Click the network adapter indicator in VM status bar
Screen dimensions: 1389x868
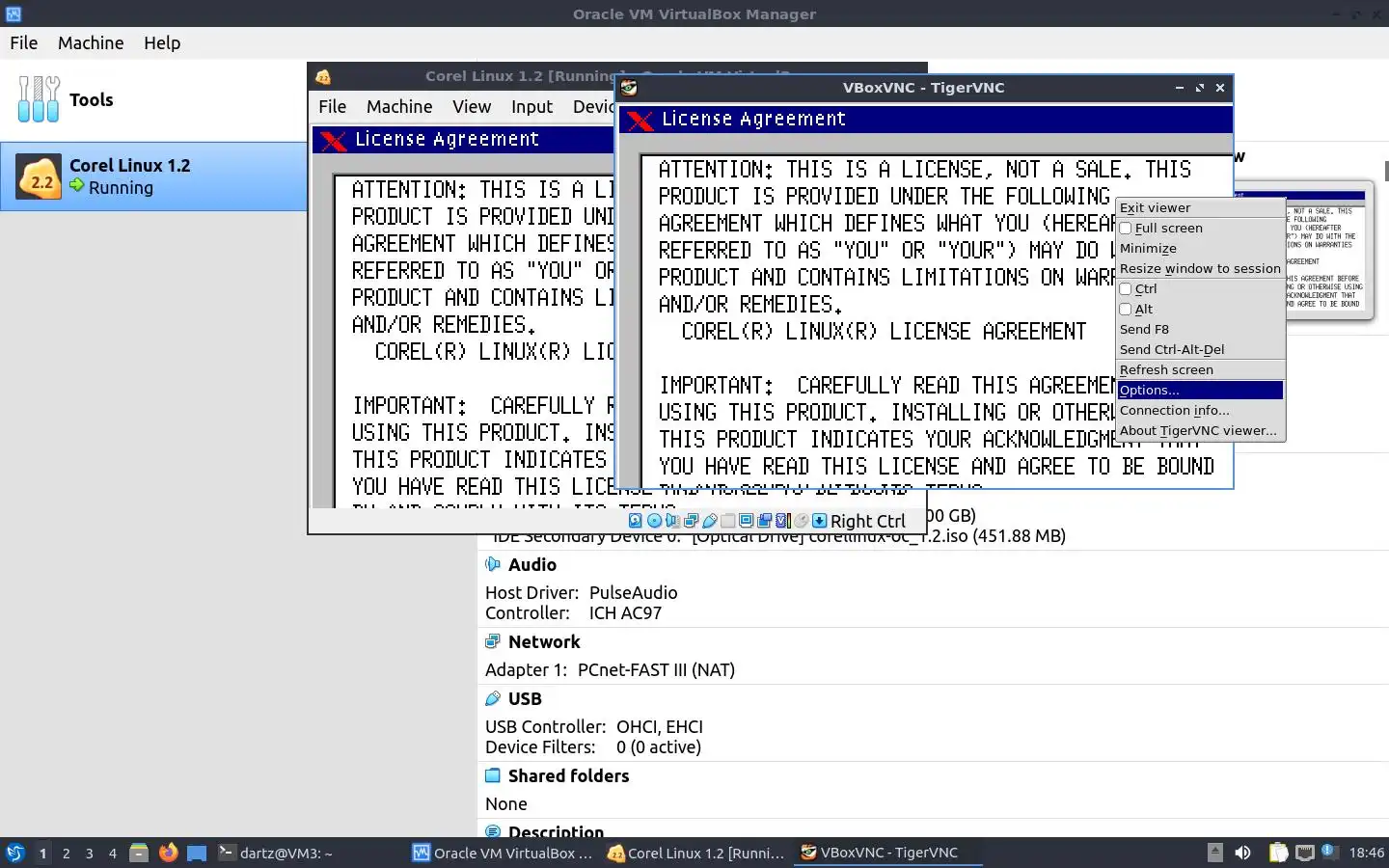(x=691, y=521)
